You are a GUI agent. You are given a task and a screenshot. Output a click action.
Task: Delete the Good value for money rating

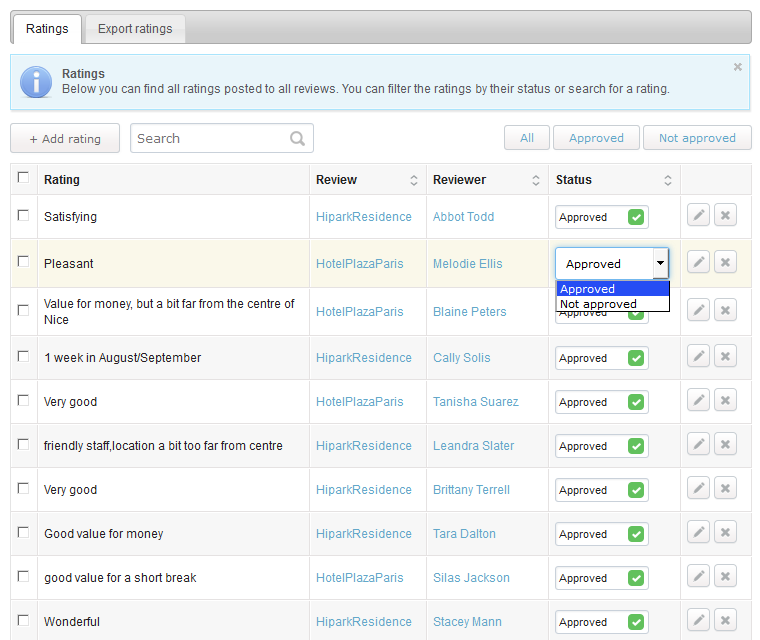pyautogui.click(x=725, y=532)
